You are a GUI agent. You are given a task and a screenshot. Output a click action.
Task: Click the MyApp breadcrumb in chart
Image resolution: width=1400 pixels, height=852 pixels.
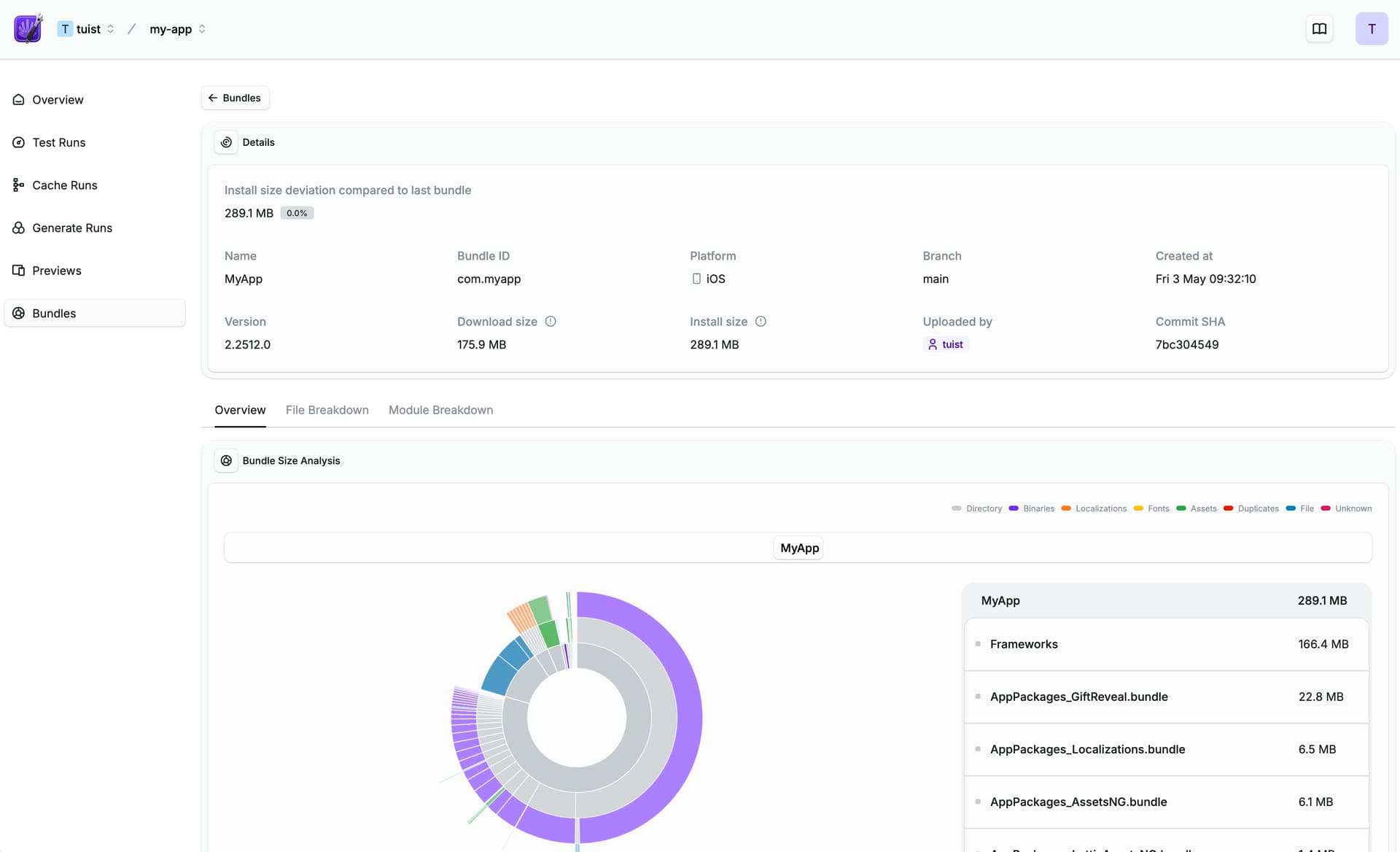[x=799, y=548]
